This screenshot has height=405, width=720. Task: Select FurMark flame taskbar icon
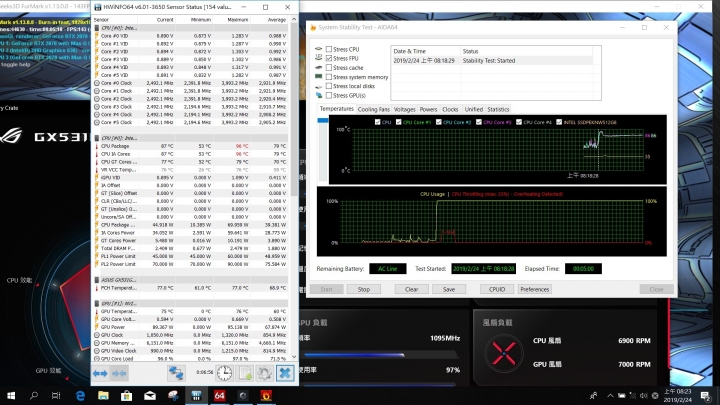tap(266, 395)
